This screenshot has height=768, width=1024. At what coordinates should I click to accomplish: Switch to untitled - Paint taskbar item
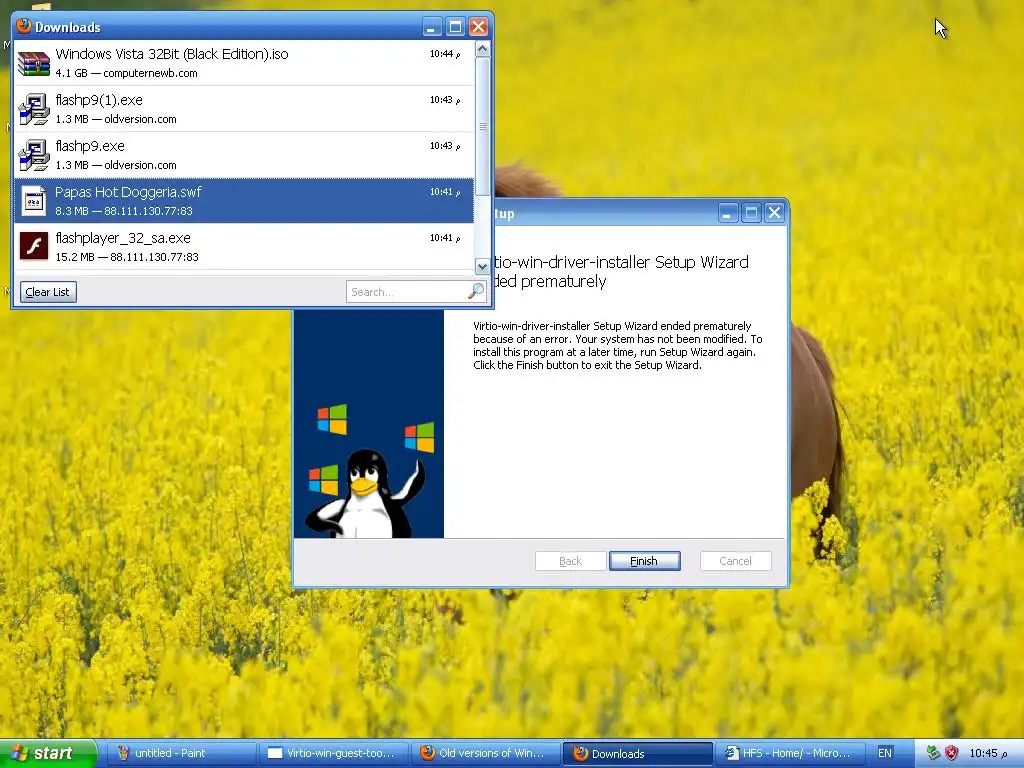point(180,753)
